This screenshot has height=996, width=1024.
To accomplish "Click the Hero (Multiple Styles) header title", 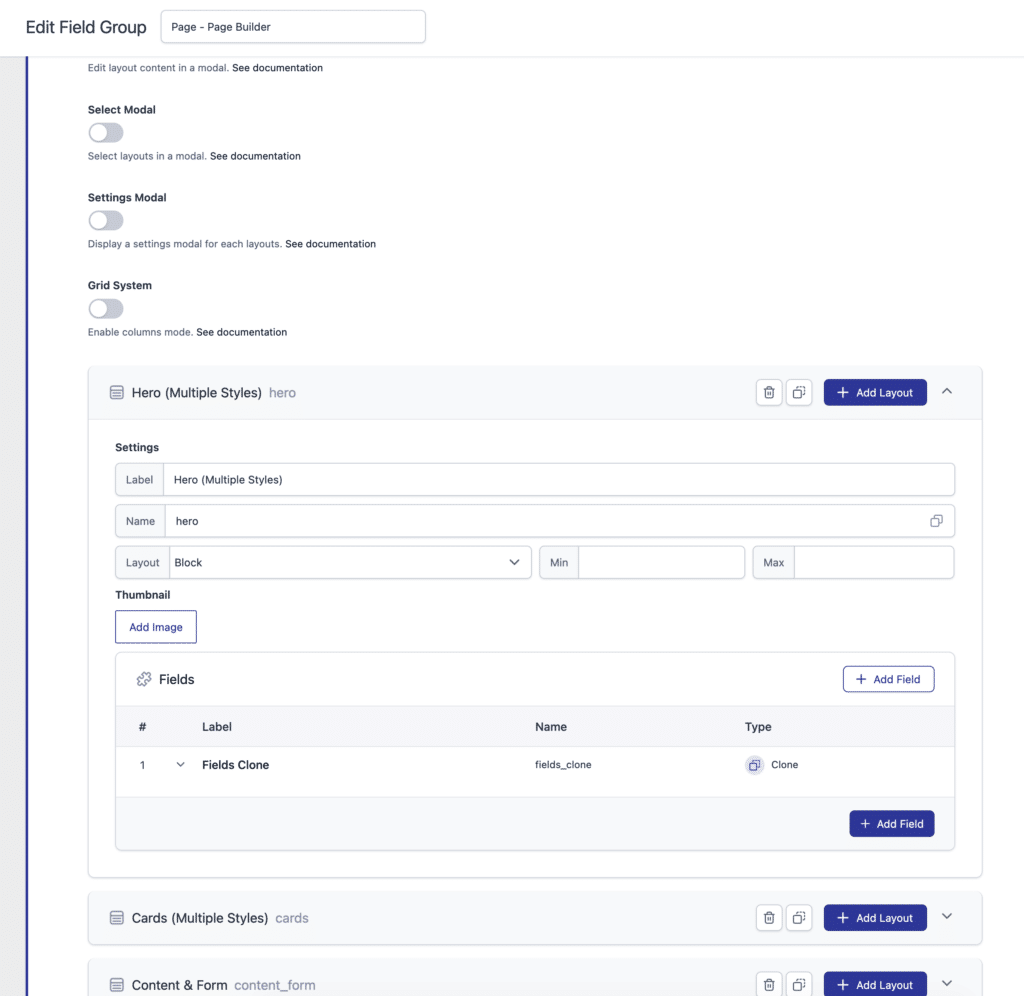I will point(197,393).
